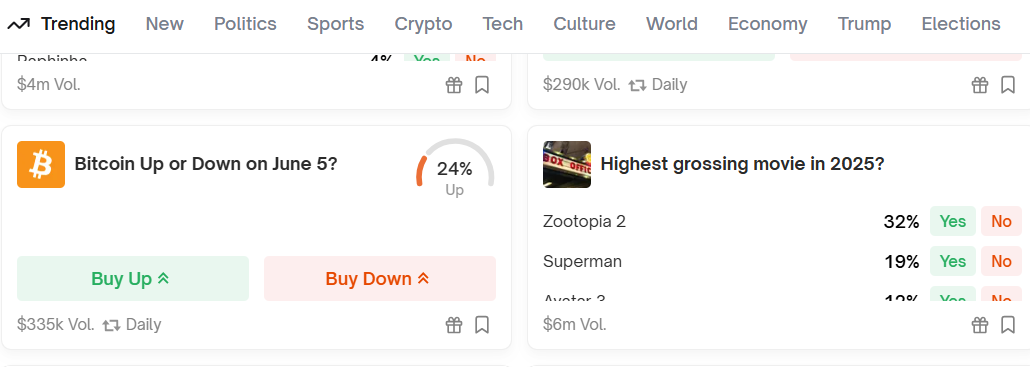
Task: Switch to the Politics tab
Action: (x=245, y=24)
